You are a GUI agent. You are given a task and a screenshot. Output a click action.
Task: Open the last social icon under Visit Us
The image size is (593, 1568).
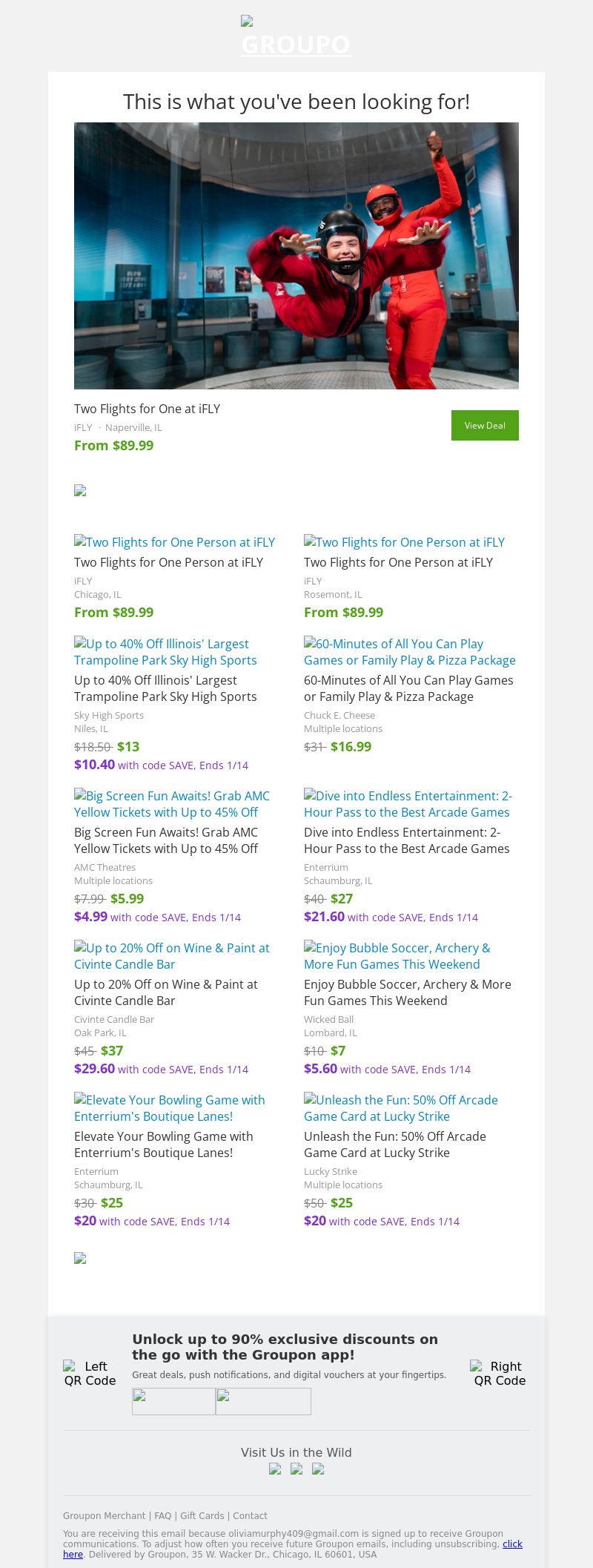pyautogui.click(x=318, y=1469)
